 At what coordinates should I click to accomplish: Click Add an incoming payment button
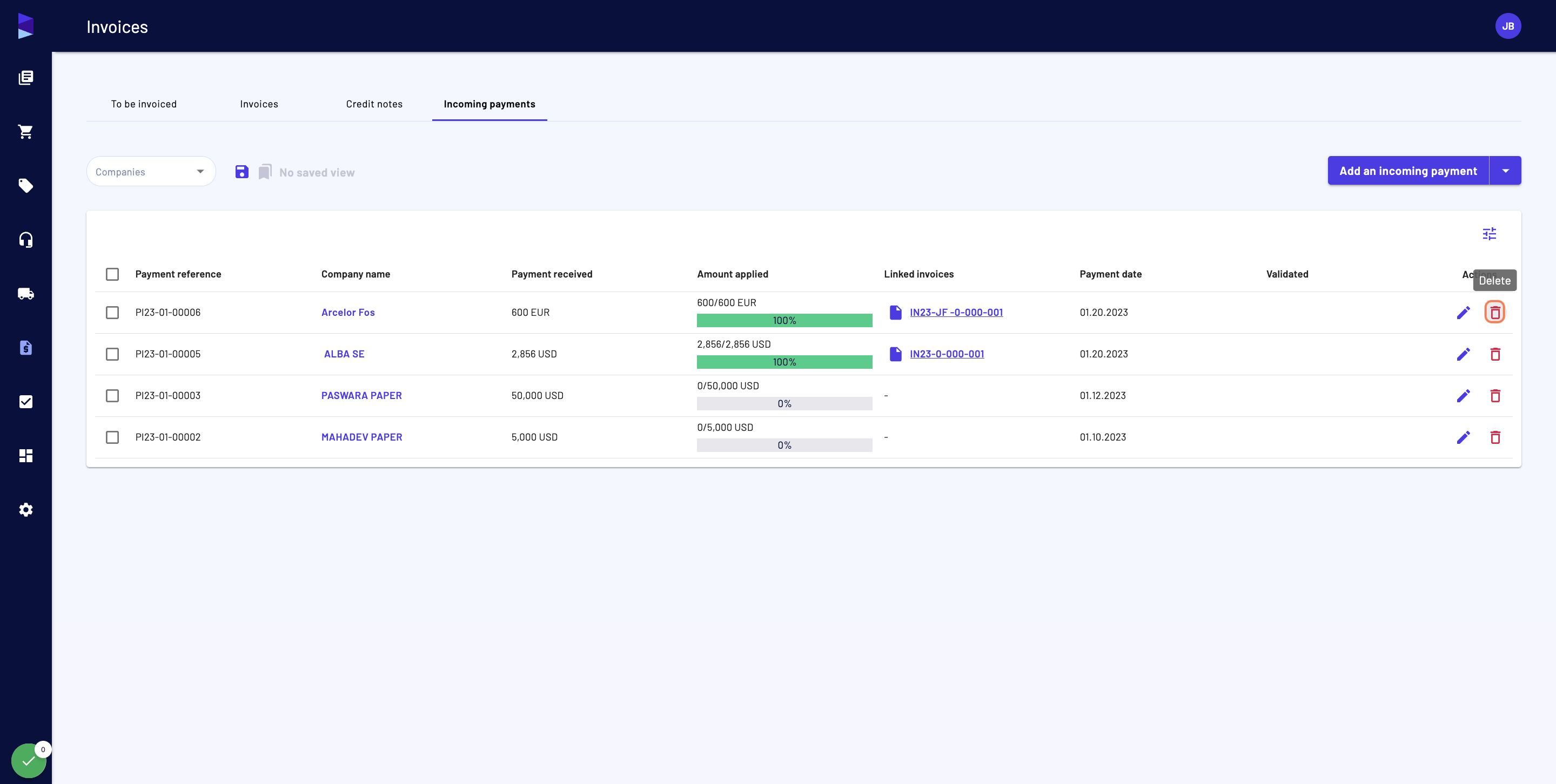(x=1408, y=171)
